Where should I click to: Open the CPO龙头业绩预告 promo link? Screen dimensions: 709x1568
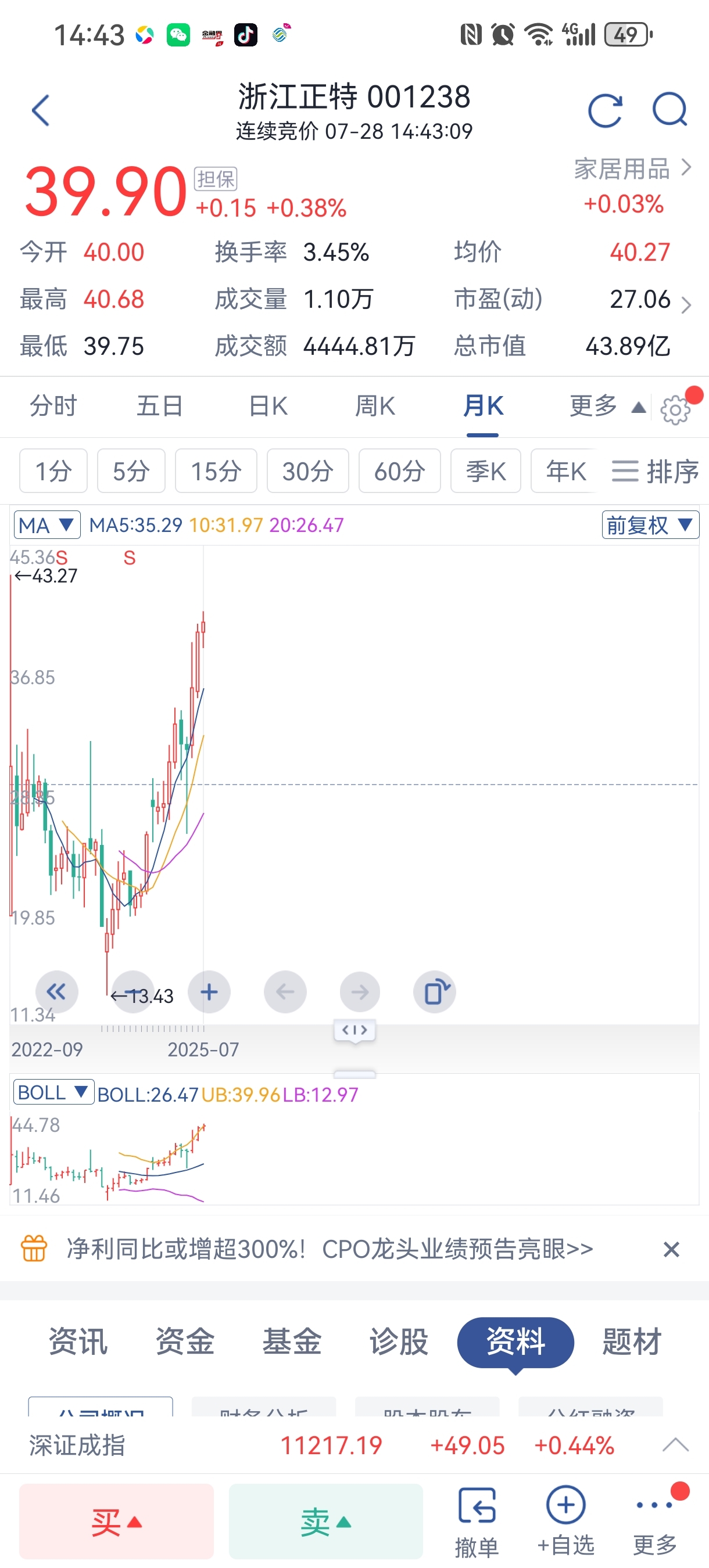pos(329,1249)
